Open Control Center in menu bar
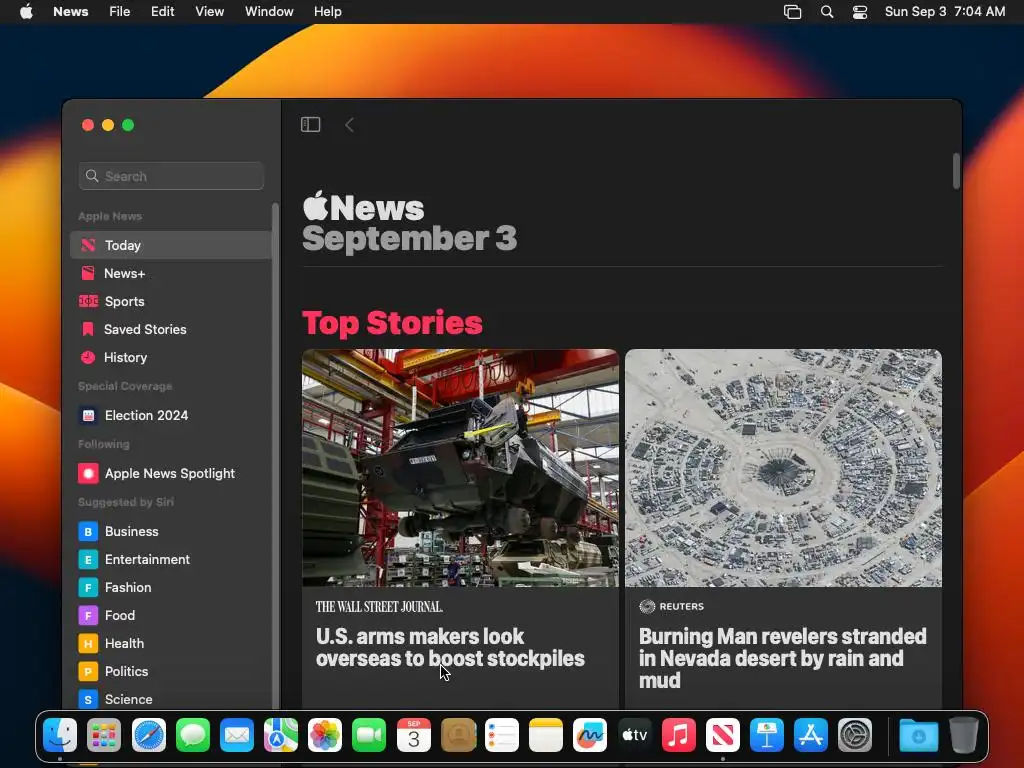Viewport: 1024px width, 768px height. (860, 12)
